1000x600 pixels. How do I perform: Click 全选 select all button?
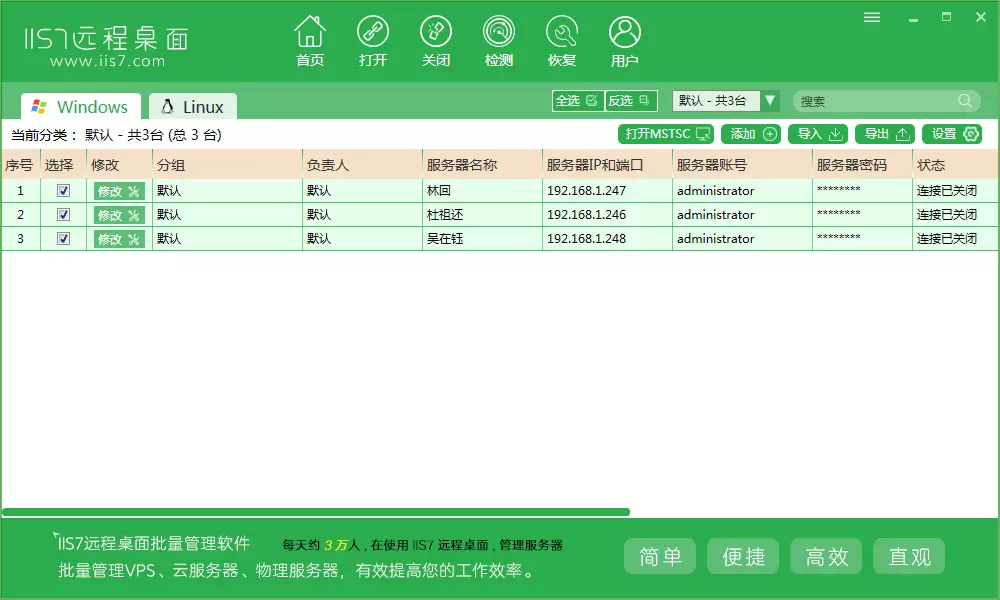[577, 101]
